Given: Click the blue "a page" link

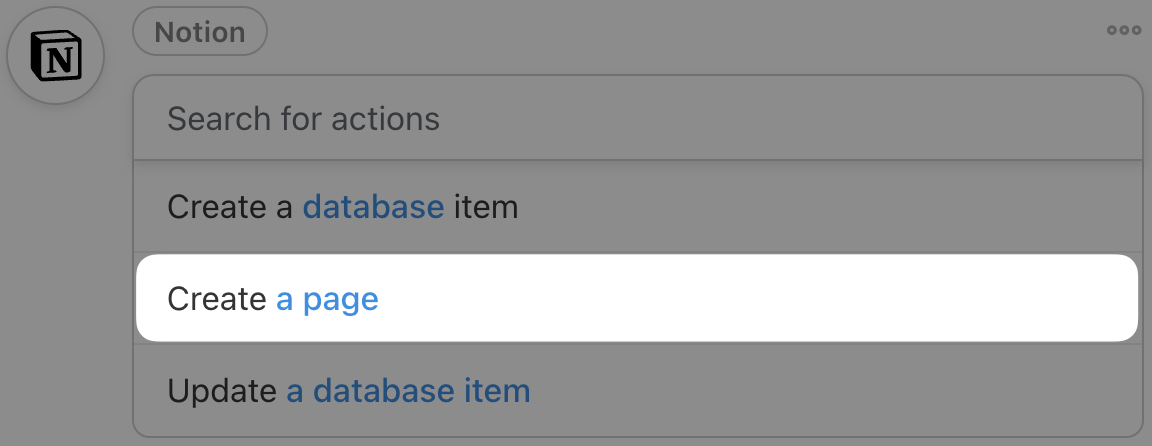Looking at the screenshot, I should click(327, 298).
